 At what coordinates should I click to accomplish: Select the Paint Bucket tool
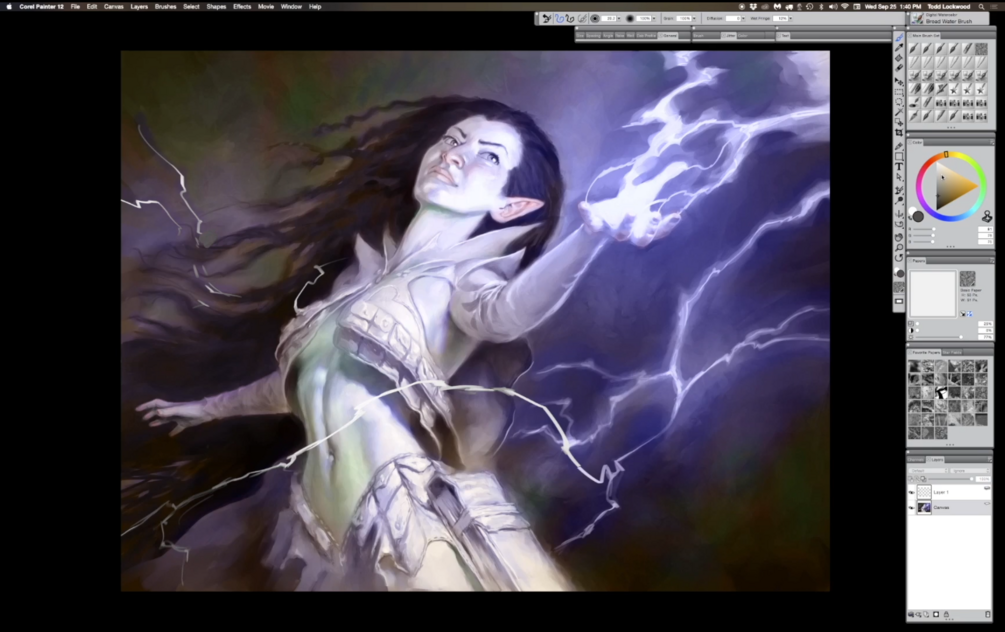[x=899, y=58]
